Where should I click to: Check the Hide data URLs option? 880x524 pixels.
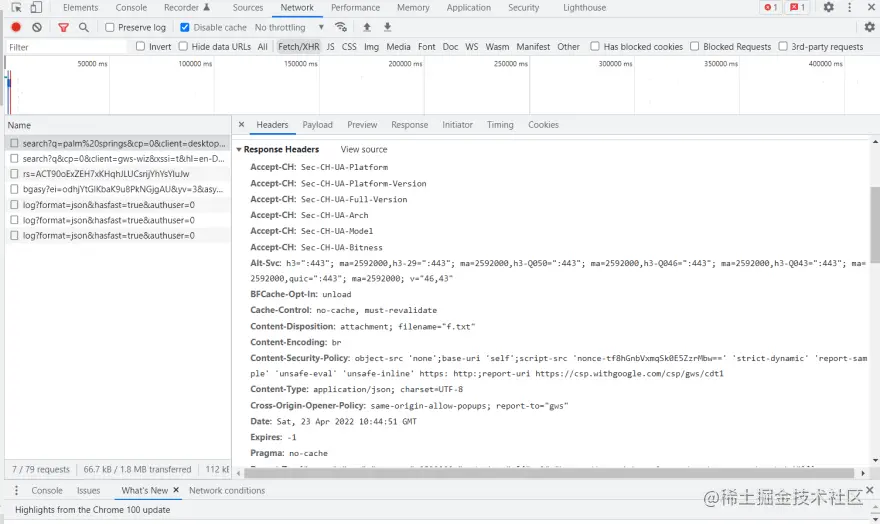click(x=183, y=47)
